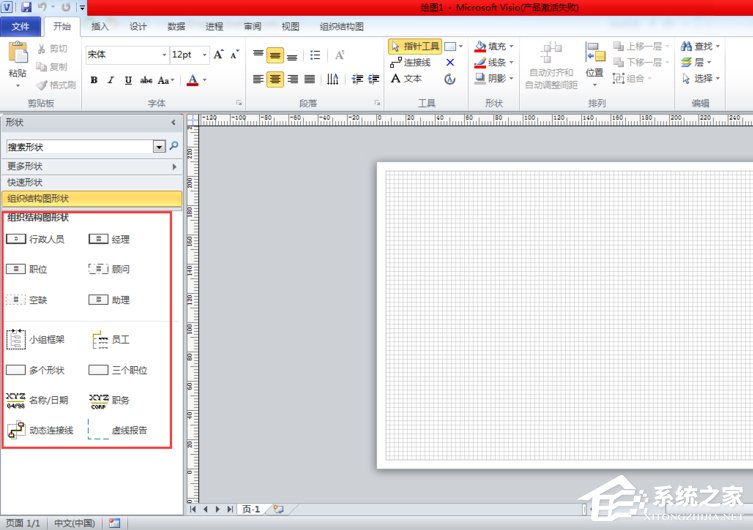Select the Team Frame (小组框架) shape
Screen dimensions: 753x530
click(x=35, y=339)
